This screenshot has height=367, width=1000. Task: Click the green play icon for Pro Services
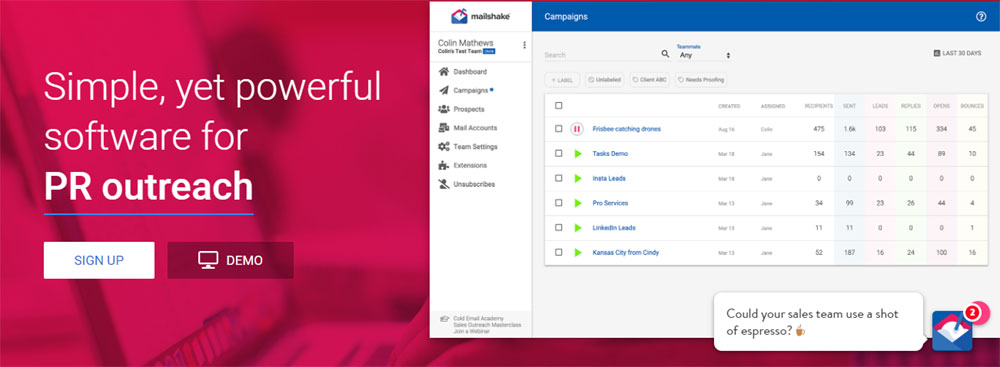pyautogui.click(x=578, y=203)
